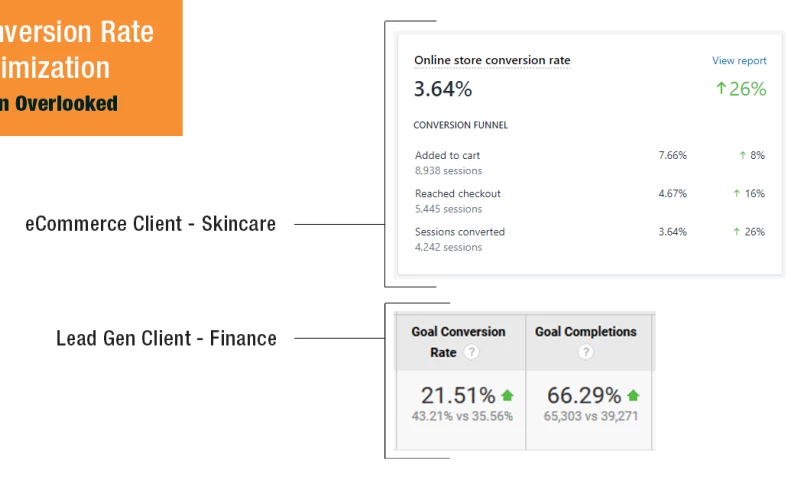The width and height of the screenshot is (800, 480).
Task: Click the 66.29% goal completions value
Action: [583, 396]
